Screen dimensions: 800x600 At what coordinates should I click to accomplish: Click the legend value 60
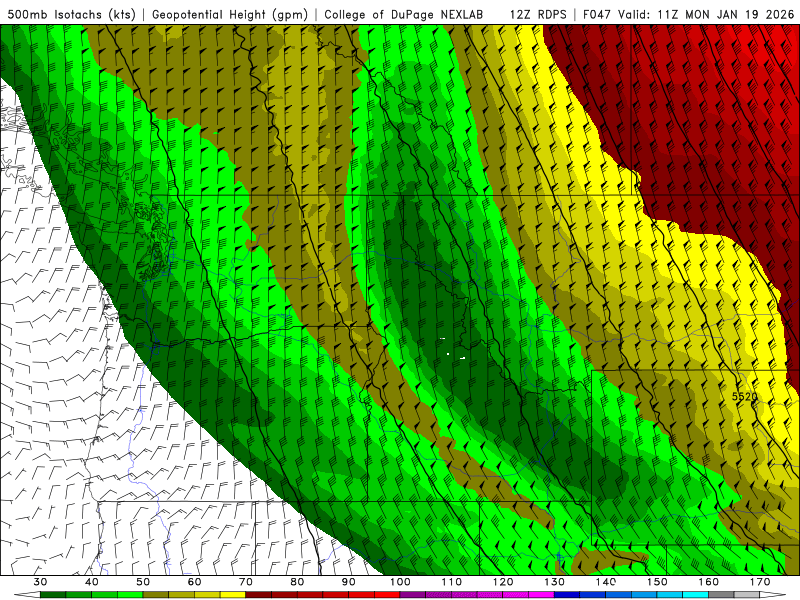point(194,582)
